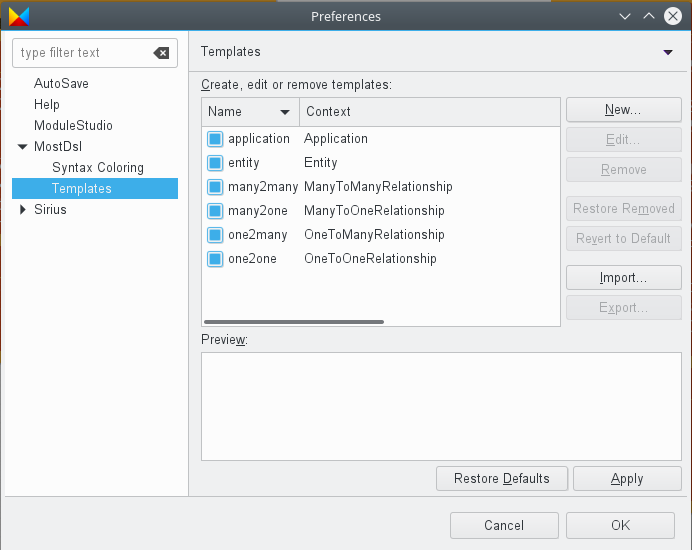Screen dimensions: 692x550
Task: Click the ModuleStudio app logo in title bar
Action: click(x=19, y=16)
